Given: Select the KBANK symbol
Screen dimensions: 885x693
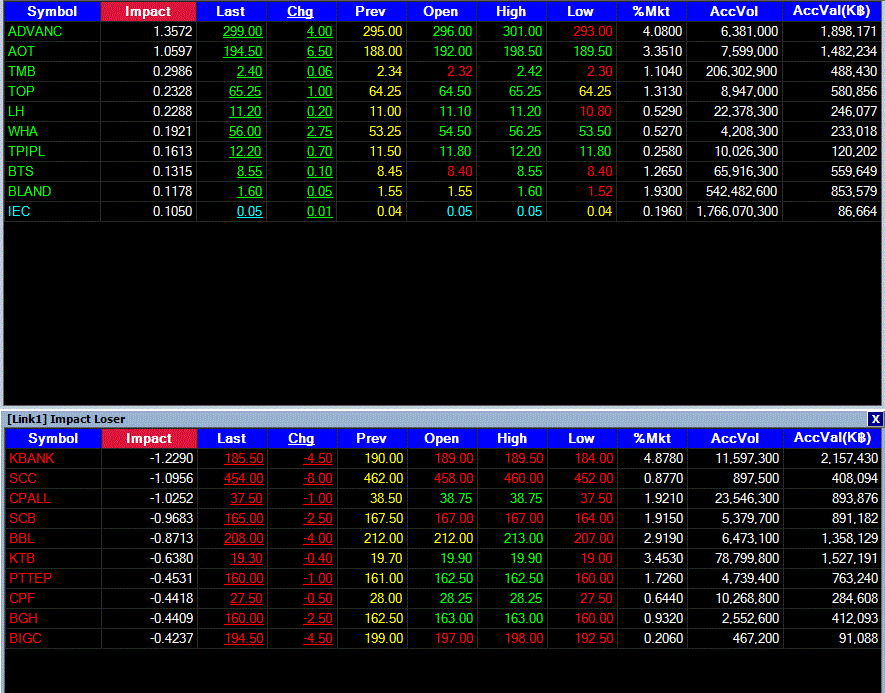Looking at the screenshot, I should (x=32, y=458).
